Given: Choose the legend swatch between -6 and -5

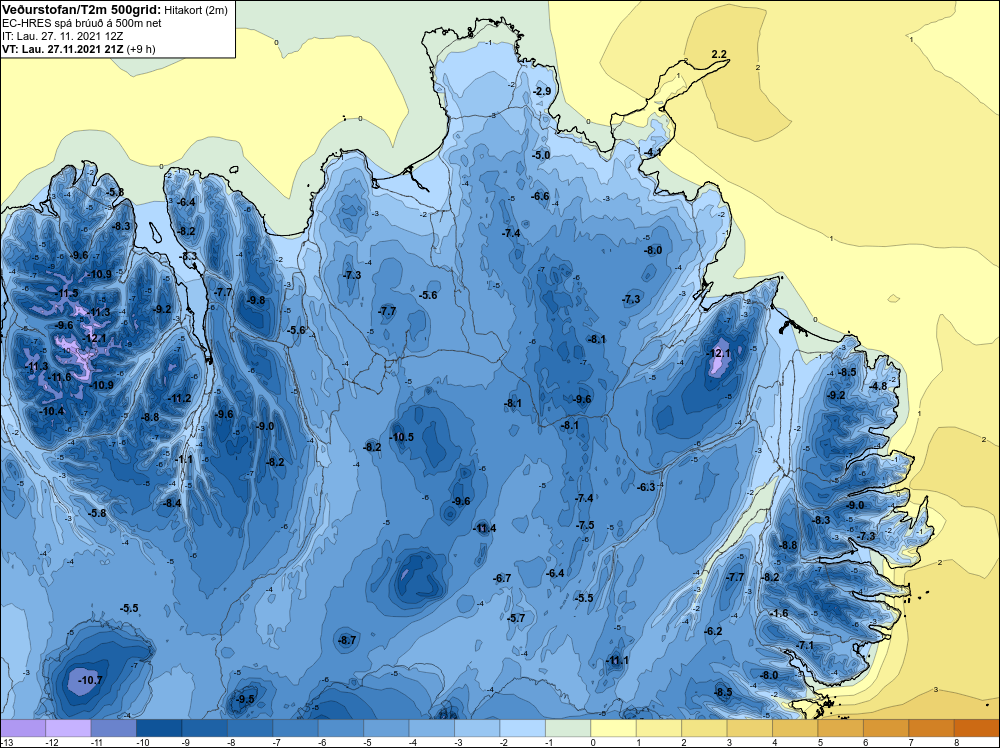Looking at the screenshot, I should coord(341,728).
